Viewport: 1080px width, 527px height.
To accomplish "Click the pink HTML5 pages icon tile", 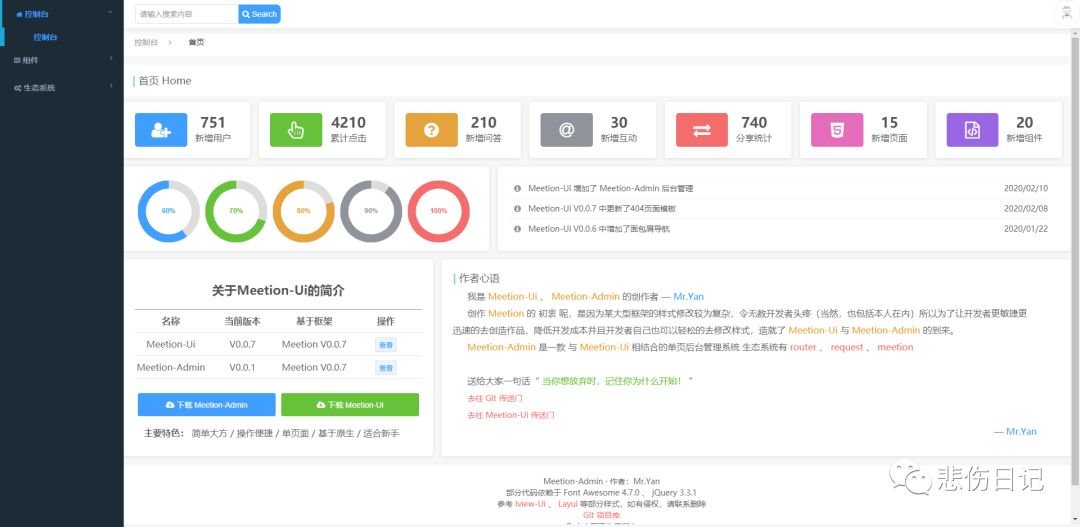I will tap(837, 130).
